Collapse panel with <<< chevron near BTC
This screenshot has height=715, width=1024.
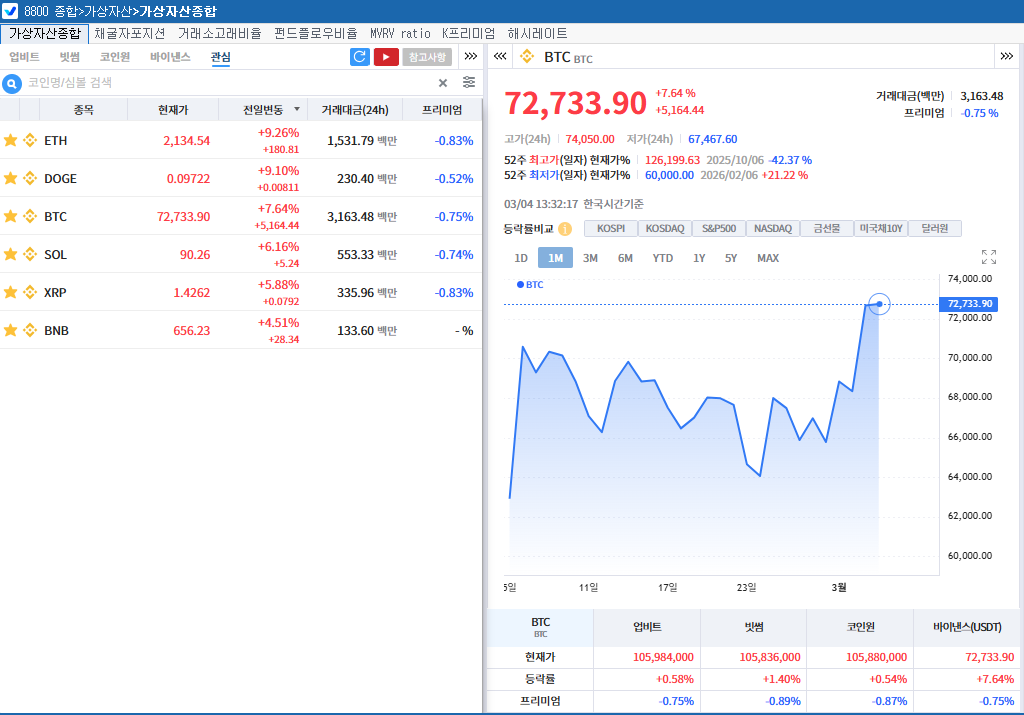coord(500,57)
